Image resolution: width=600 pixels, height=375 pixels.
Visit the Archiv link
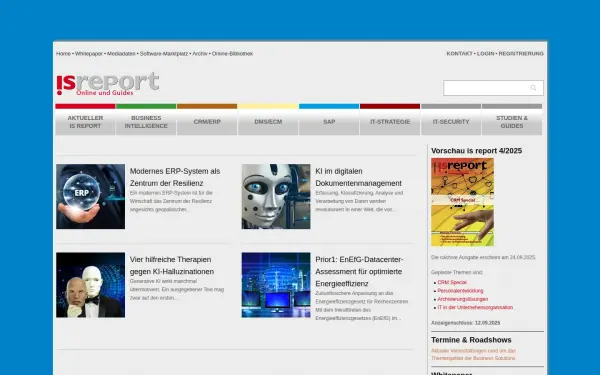(200, 54)
